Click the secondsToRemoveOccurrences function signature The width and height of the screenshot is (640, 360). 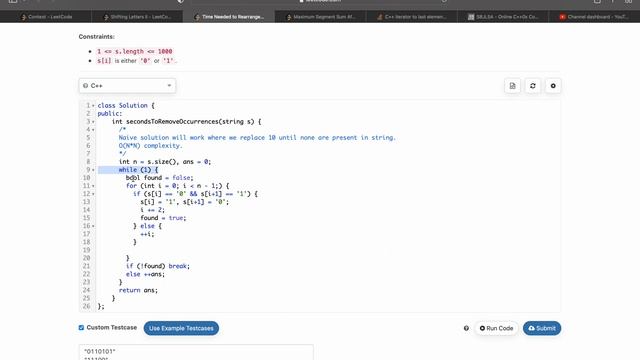coord(187,122)
